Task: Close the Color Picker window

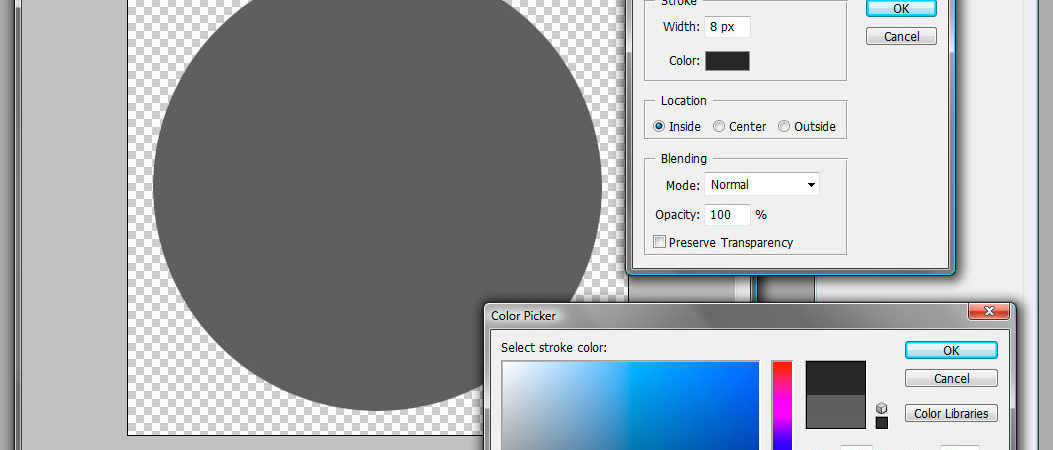Action: [x=989, y=312]
